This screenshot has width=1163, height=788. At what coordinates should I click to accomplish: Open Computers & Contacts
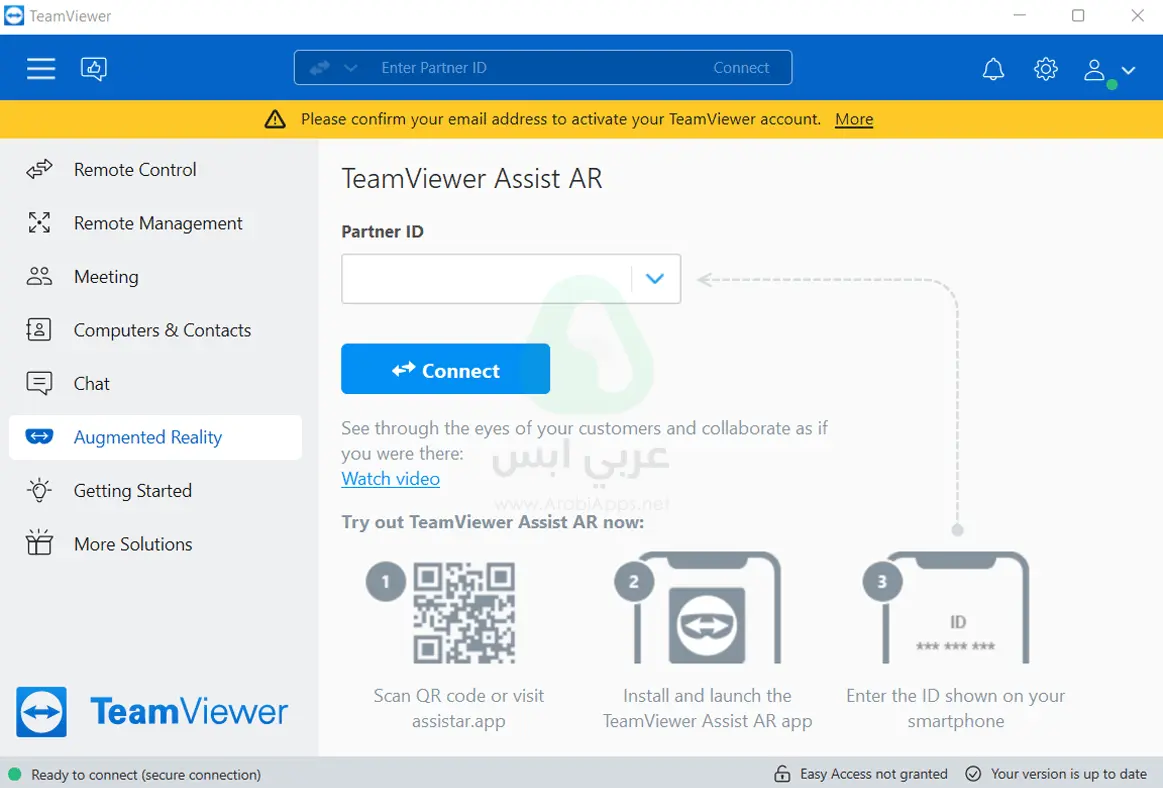[x=162, y=330]
